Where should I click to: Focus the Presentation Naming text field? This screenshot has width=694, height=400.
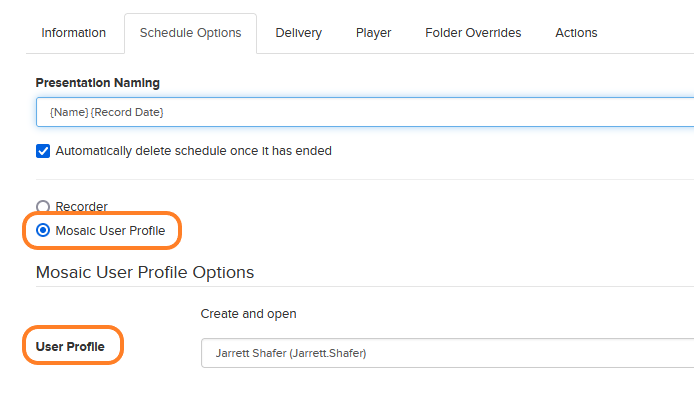pos(365,112)
